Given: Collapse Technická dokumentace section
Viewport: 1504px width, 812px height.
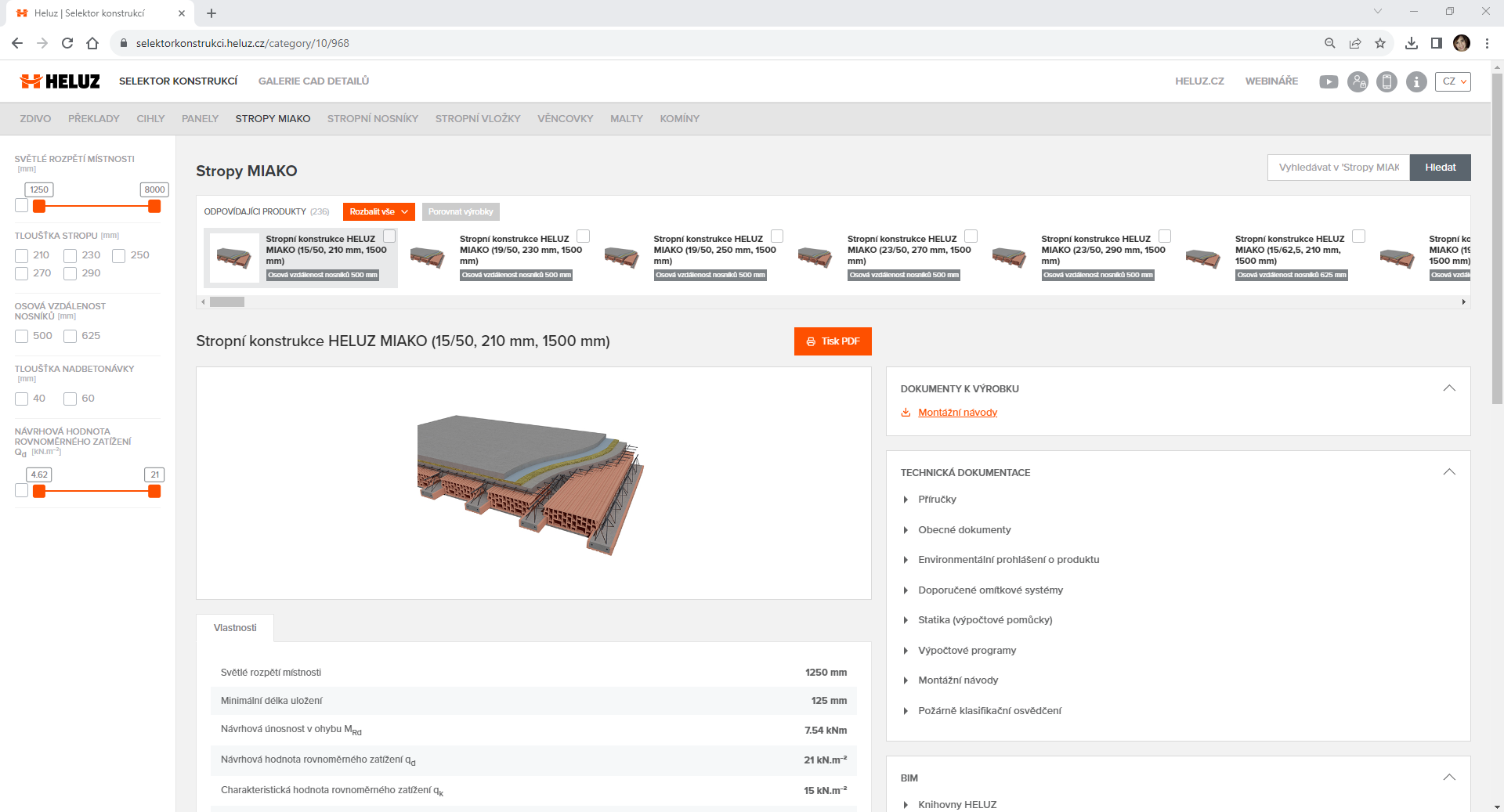Looking at the screenshot, I should click(1449, 472).
